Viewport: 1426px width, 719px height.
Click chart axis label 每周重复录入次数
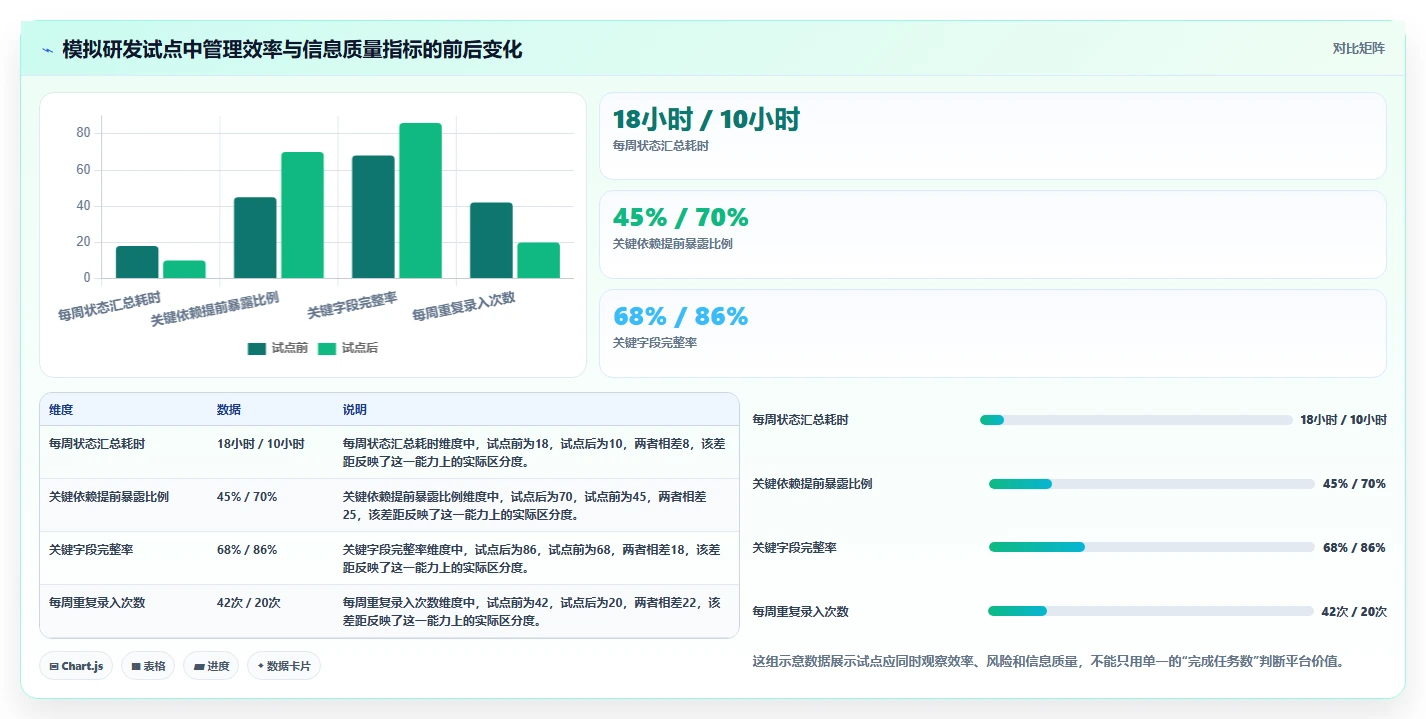(463, 306)
